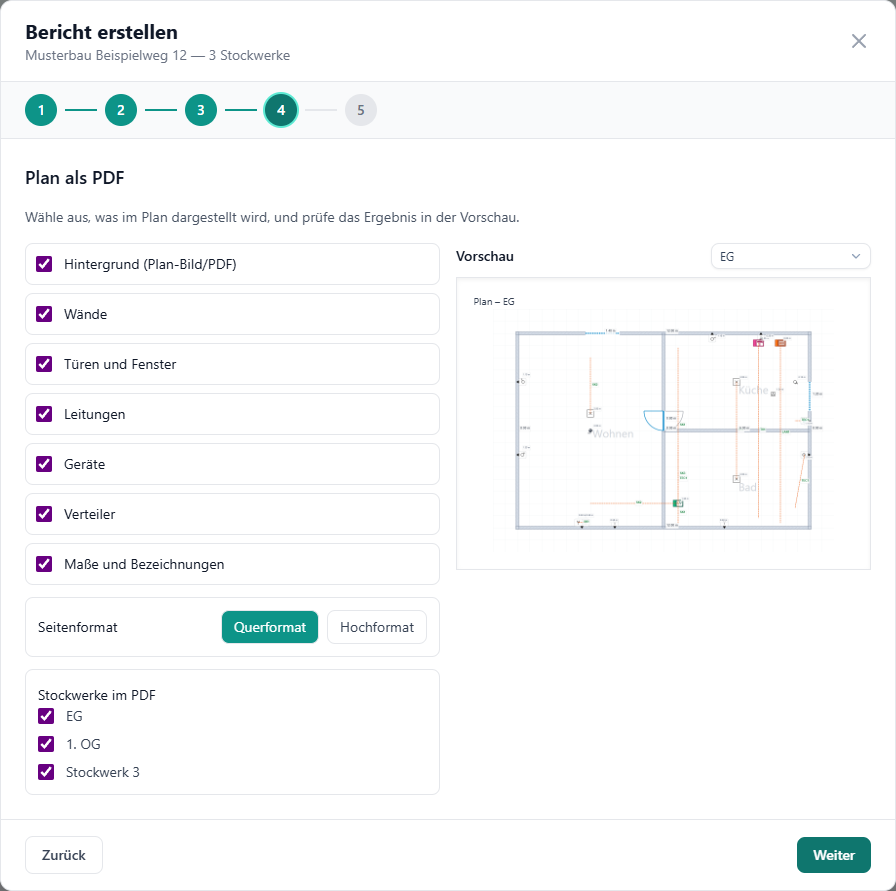Disable Maße und Bezeichnungen checkbox
Screen dimensions: 896x891
coord(44,564)
